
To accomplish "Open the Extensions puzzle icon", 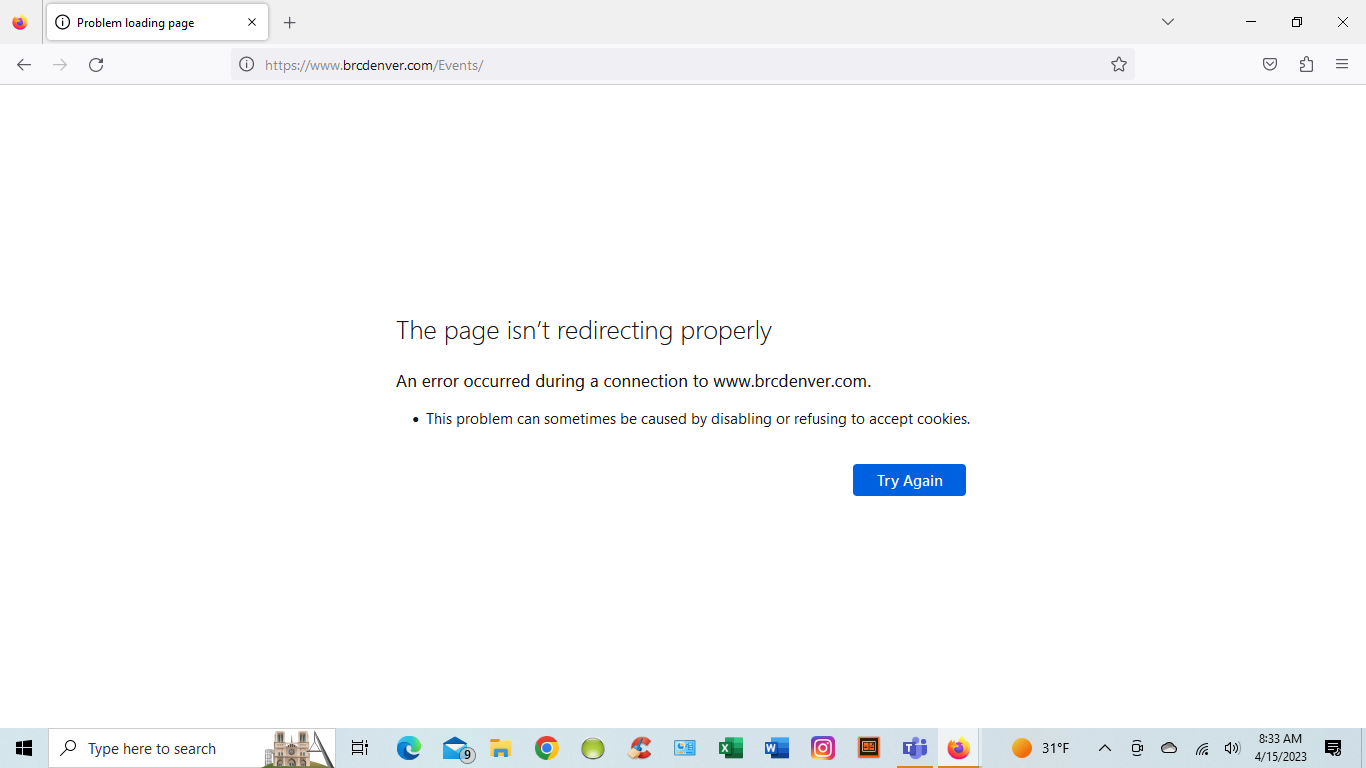I will click(1306, 65).
